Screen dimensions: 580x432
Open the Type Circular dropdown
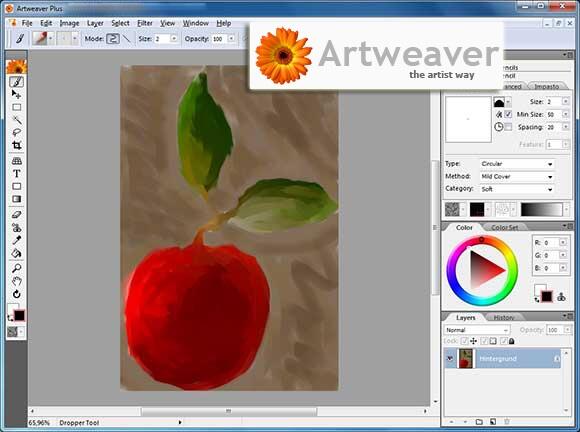[517, 164]
